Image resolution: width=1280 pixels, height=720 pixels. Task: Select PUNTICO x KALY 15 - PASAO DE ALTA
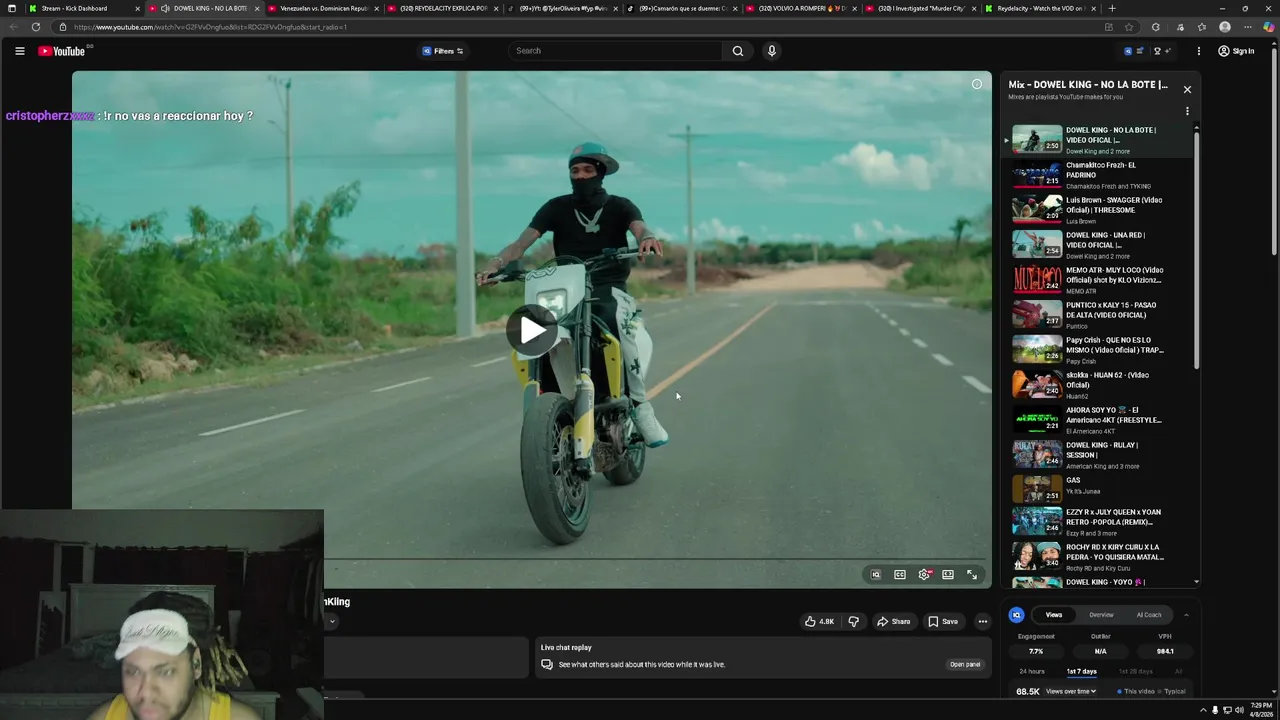(x=1099, y=315)
